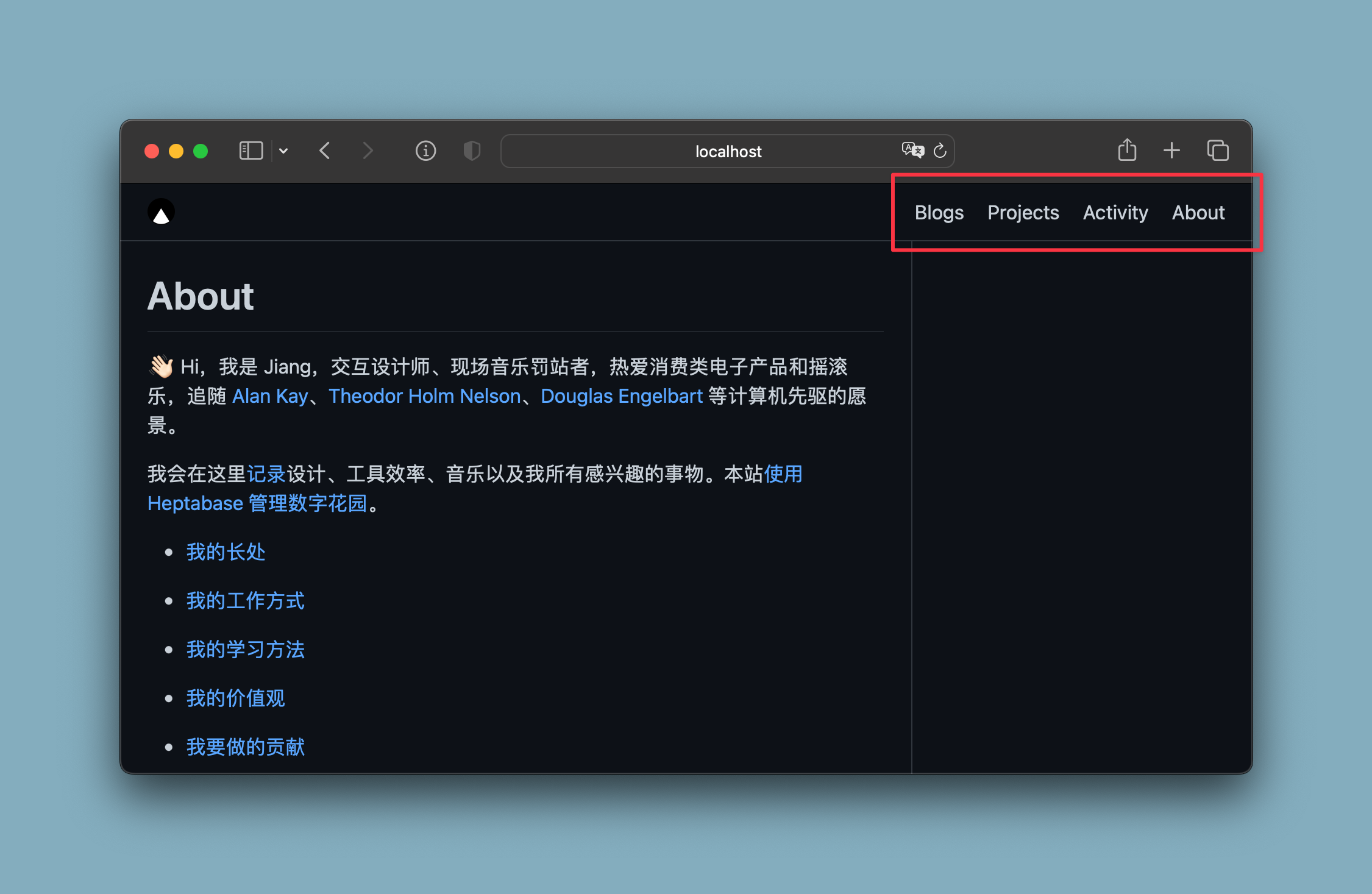1372x894 pixels.
Task: Open the Share menu icon
Action: click(1127, 150)
